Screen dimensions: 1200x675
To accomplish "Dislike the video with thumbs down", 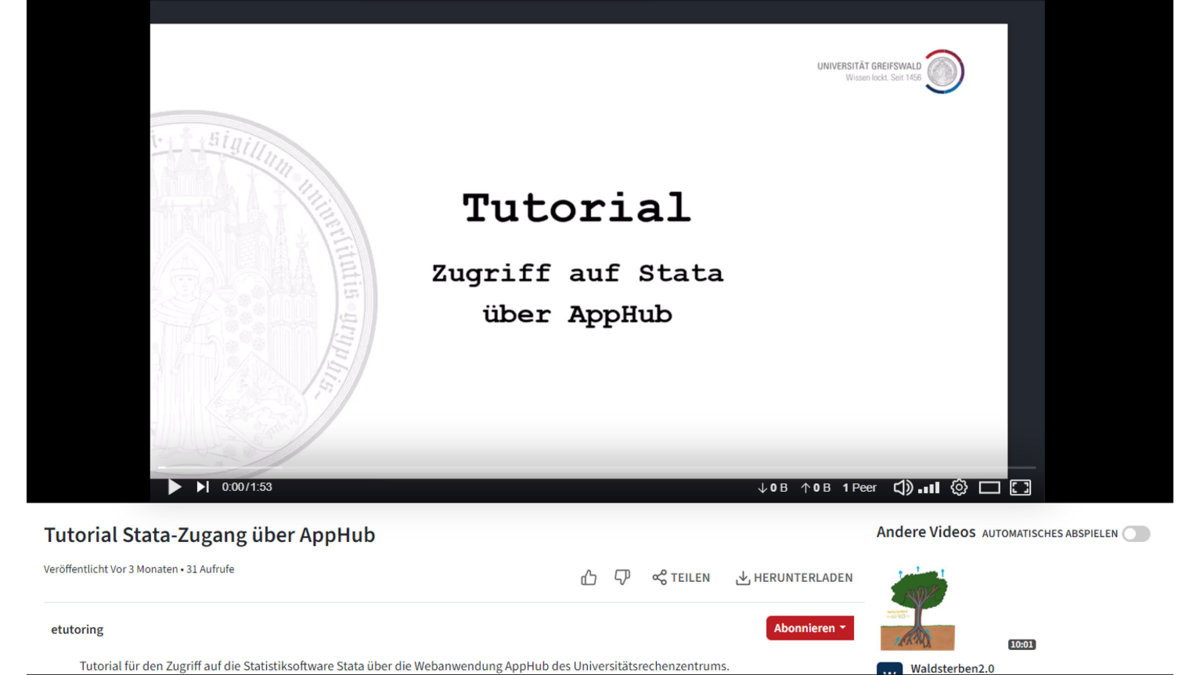I will point(622,578).
